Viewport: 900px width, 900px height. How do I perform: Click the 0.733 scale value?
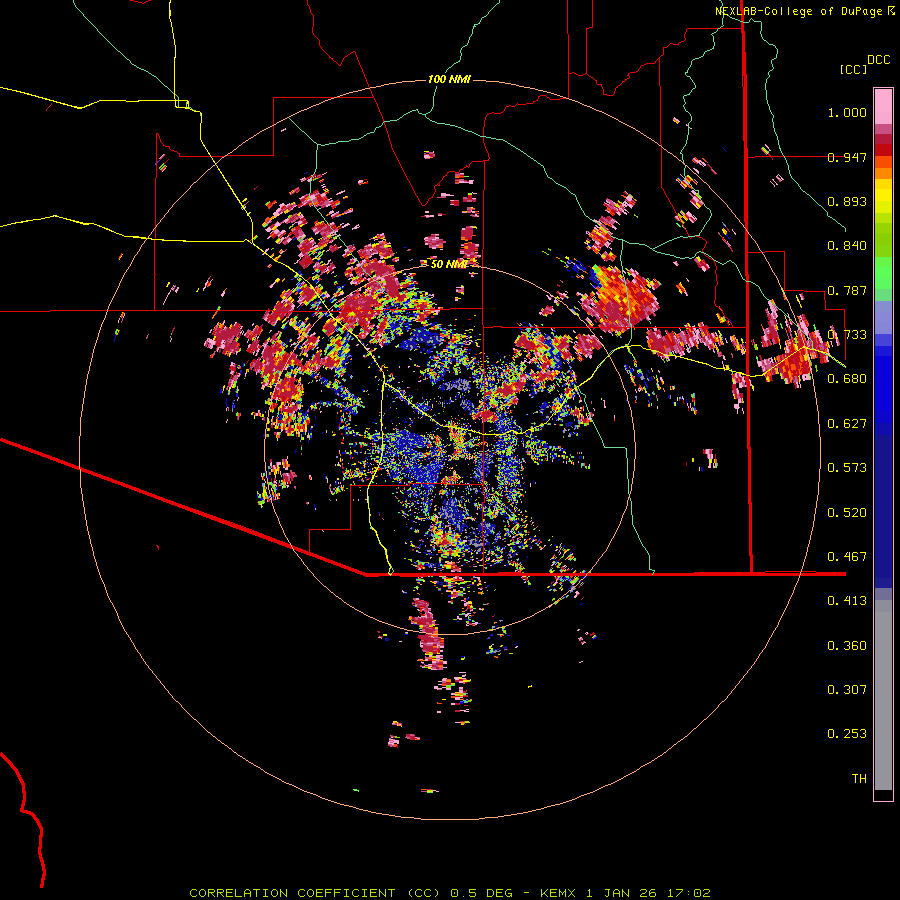coord(847,335)
